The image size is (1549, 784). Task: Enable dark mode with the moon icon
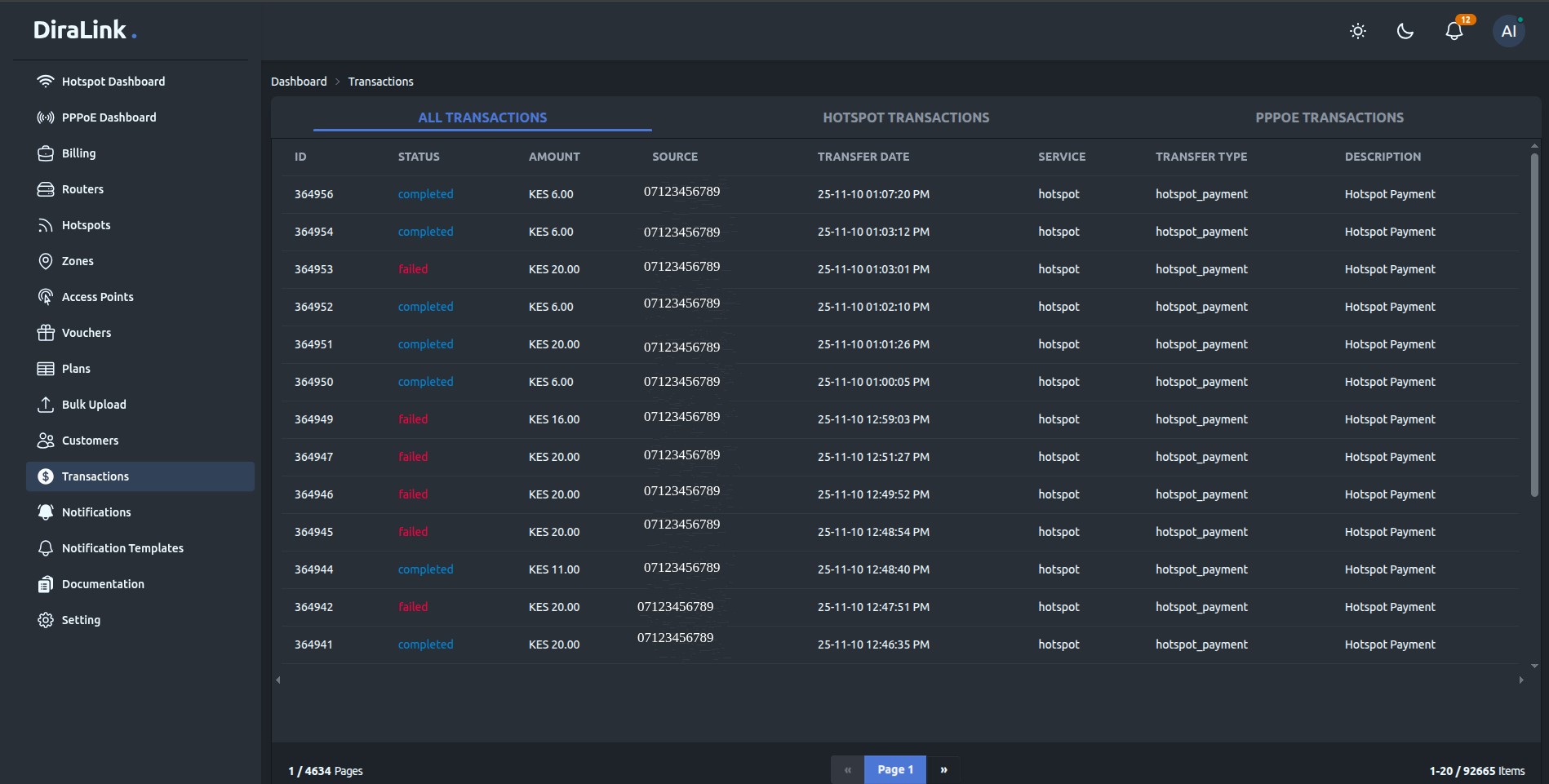(1405, 30)
